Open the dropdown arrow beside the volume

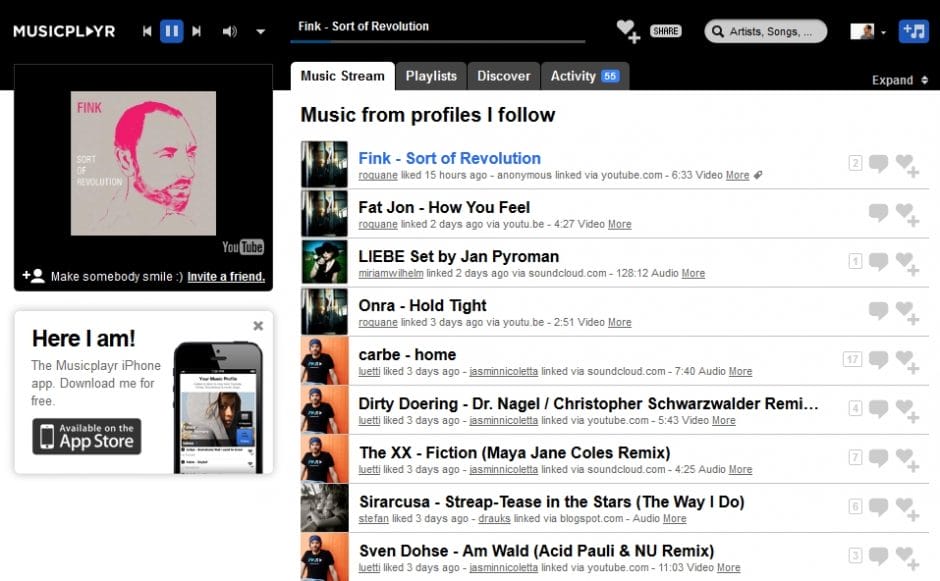261,32
